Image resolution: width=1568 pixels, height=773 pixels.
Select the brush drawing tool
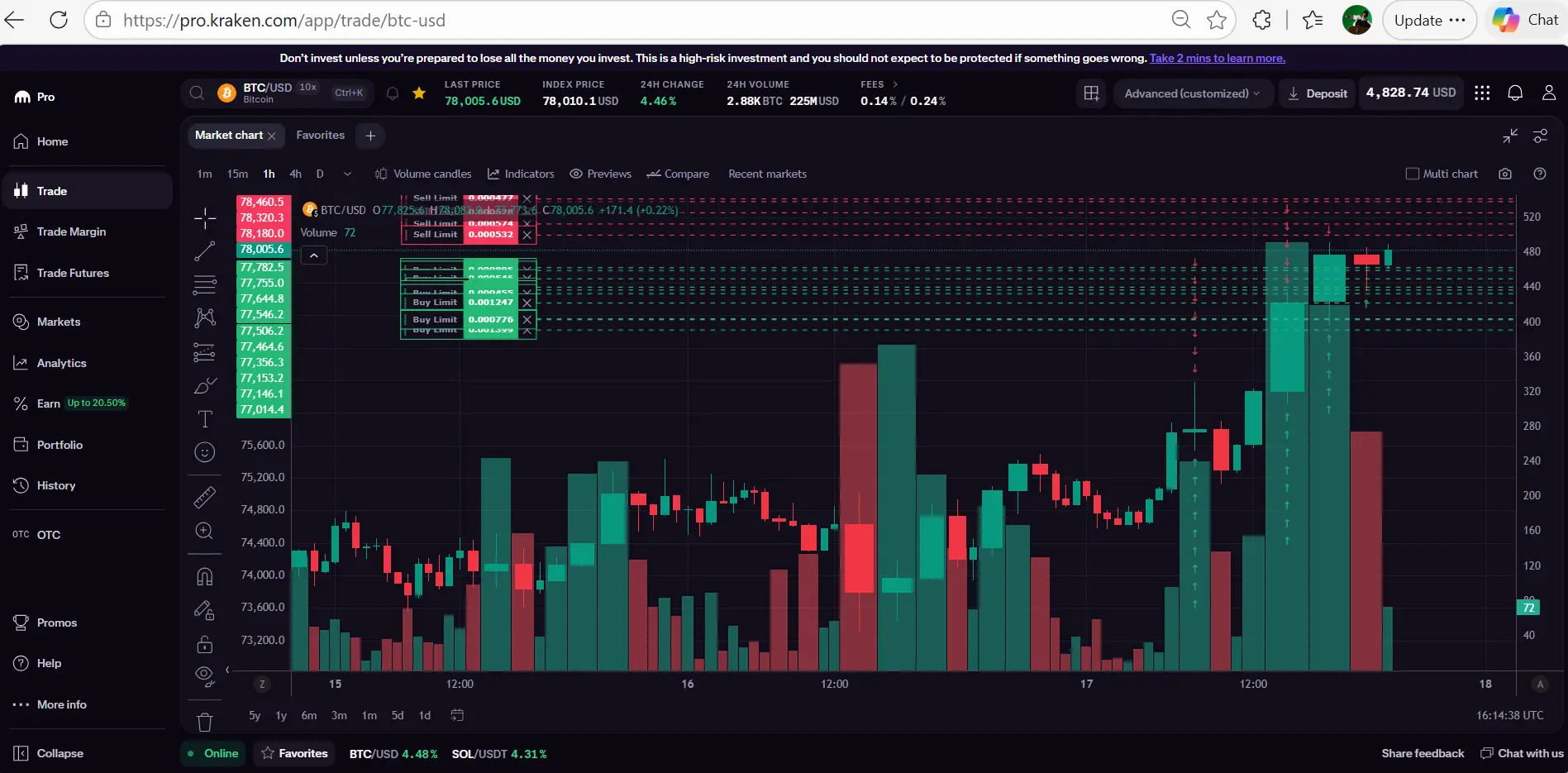click(x=205, y=386)
